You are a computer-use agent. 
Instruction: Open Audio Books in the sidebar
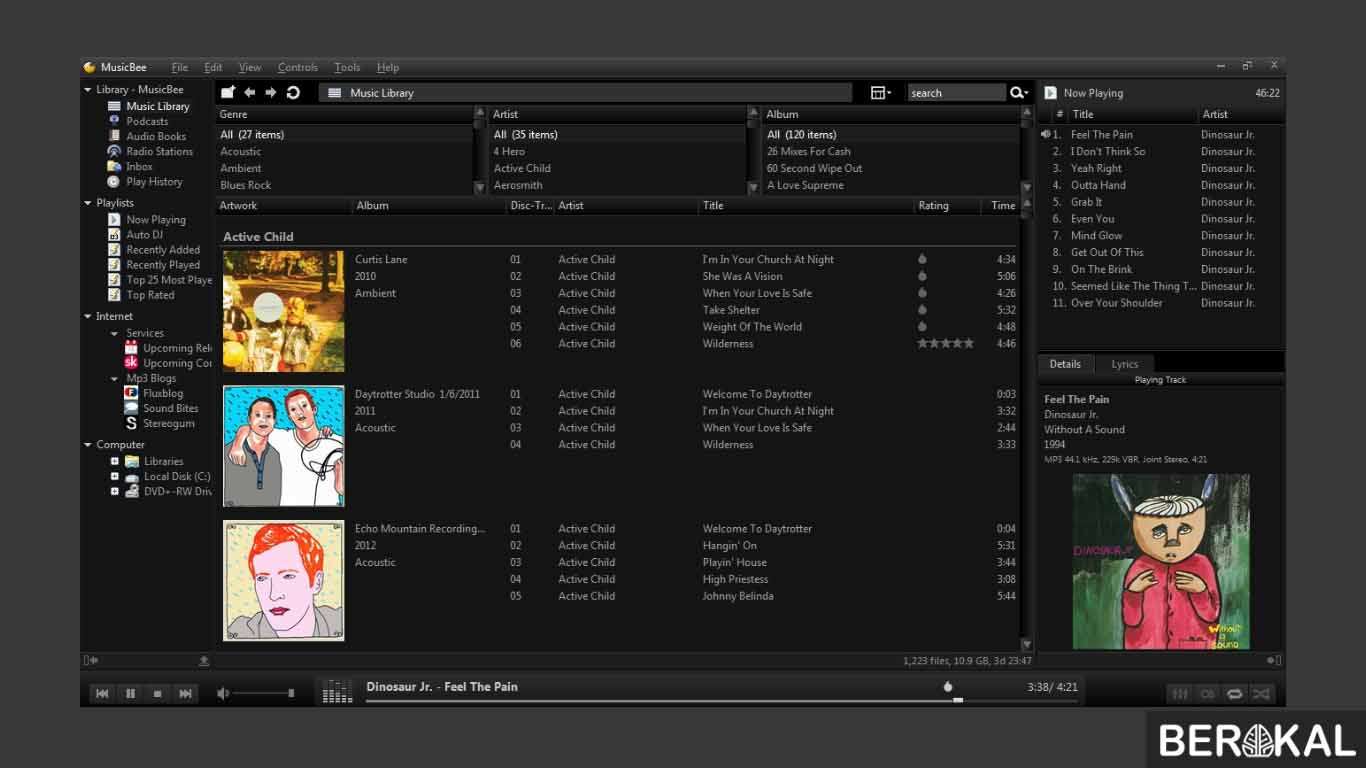156,136
